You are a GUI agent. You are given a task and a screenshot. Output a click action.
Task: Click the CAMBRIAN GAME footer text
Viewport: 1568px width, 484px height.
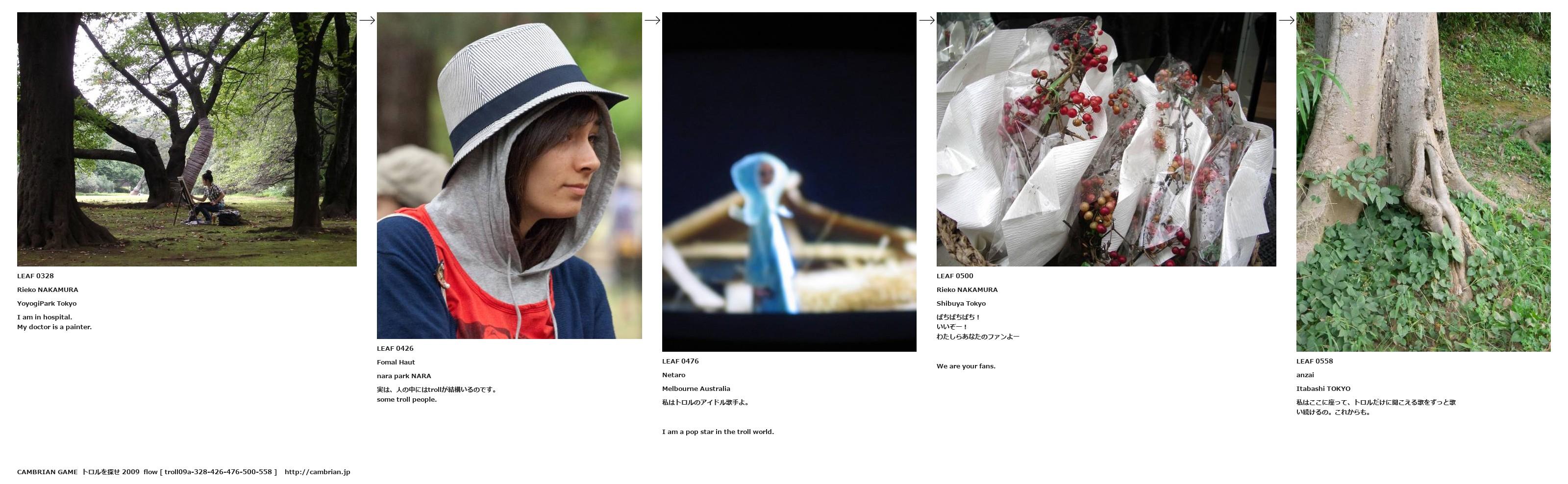tap(48, 472)
